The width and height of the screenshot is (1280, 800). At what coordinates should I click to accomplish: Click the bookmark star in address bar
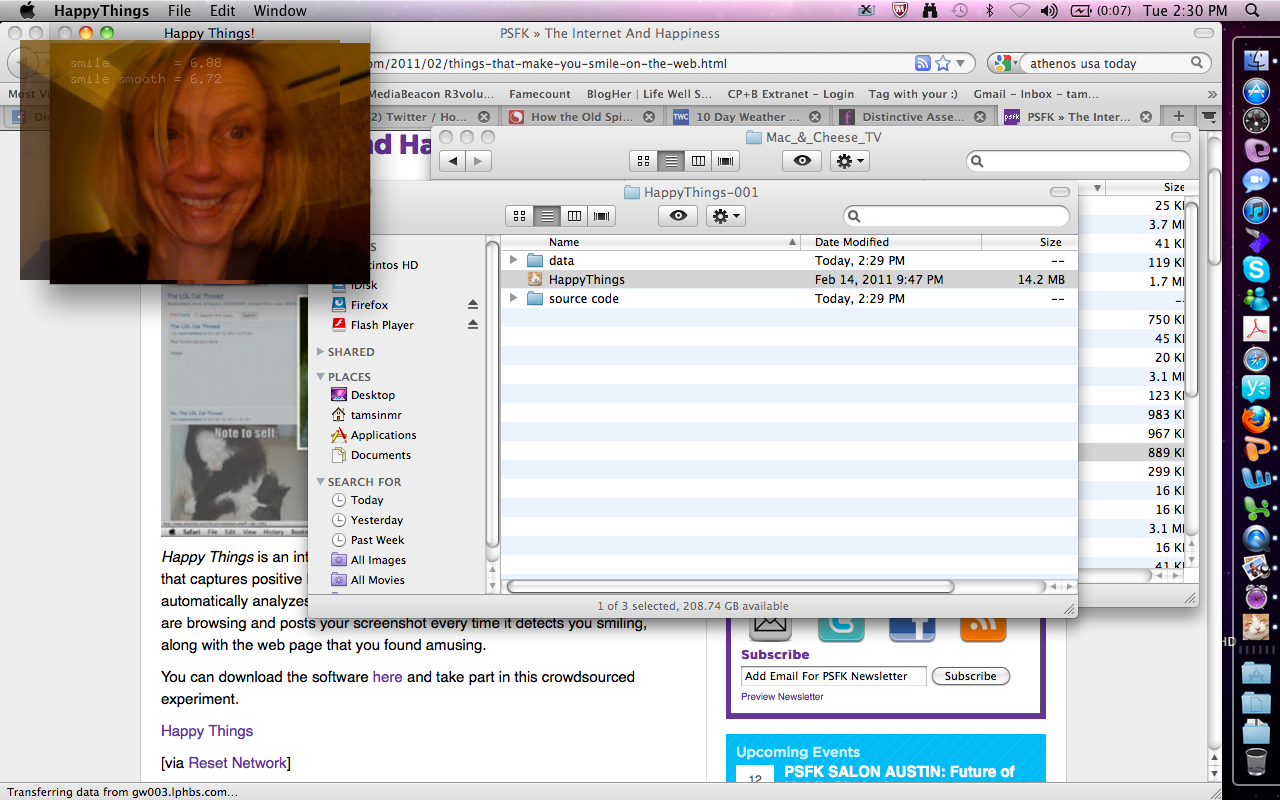click(x=943, y=63)
